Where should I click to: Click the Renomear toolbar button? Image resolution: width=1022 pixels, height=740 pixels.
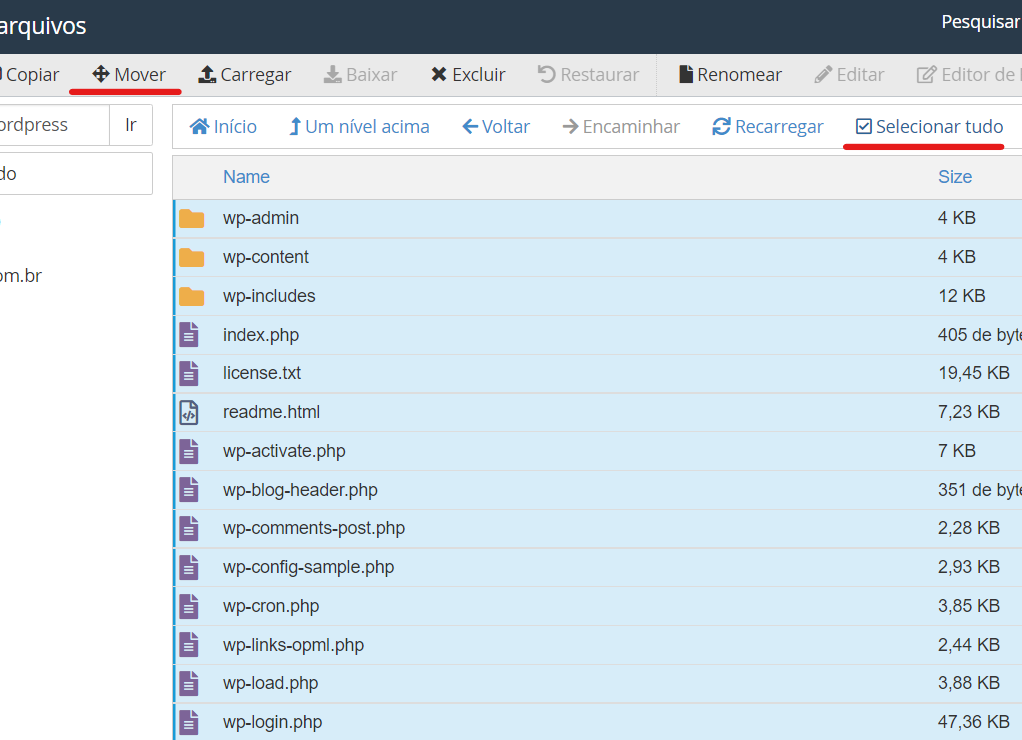730,74
